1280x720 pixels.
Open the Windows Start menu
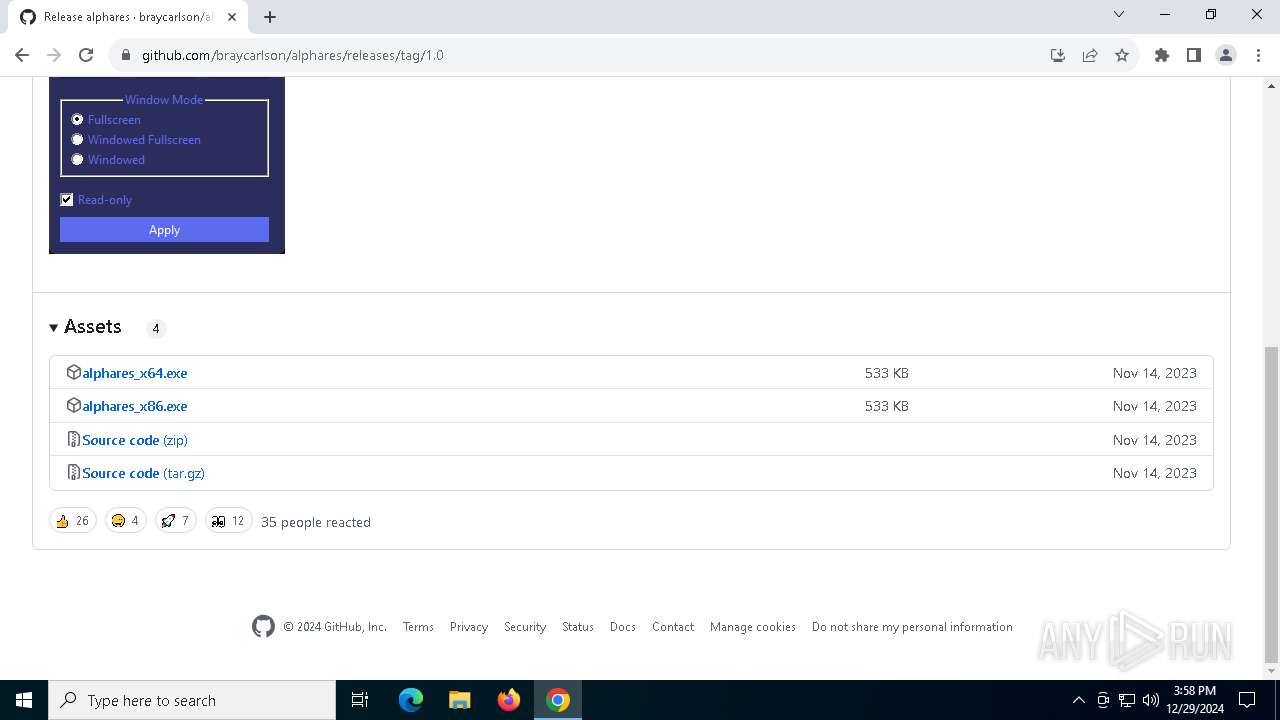[24, 700]
